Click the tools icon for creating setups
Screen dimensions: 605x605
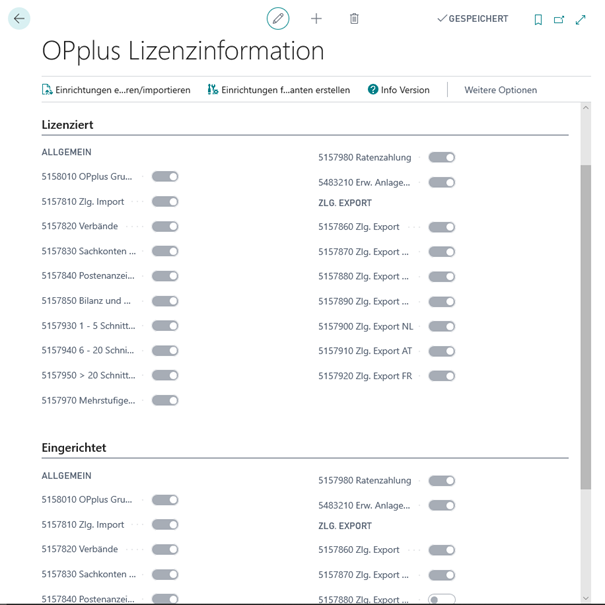coord(213,90)
